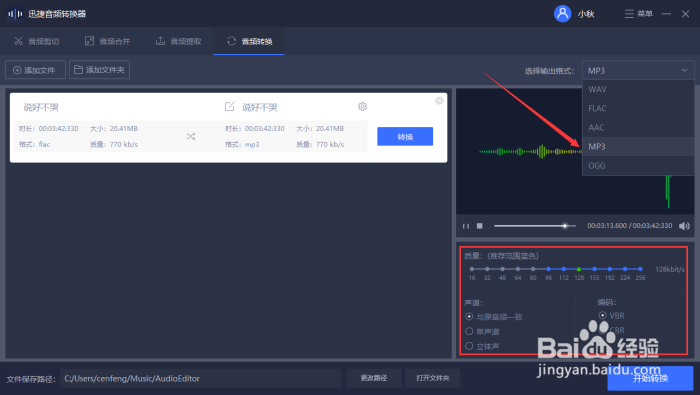
Task: Stop the audio playback
Action: pos(479,226)
